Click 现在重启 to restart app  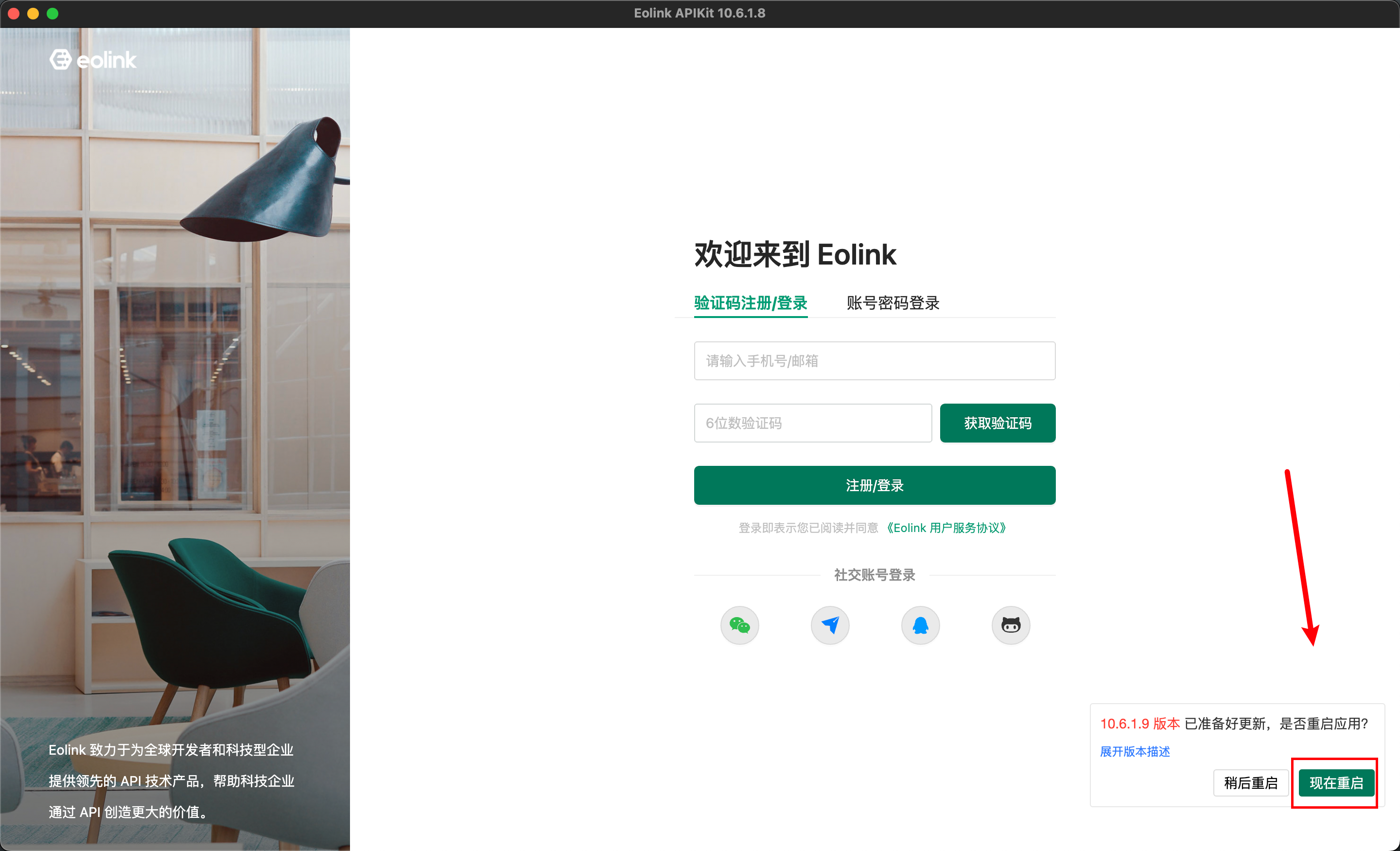click(1336, 783)
